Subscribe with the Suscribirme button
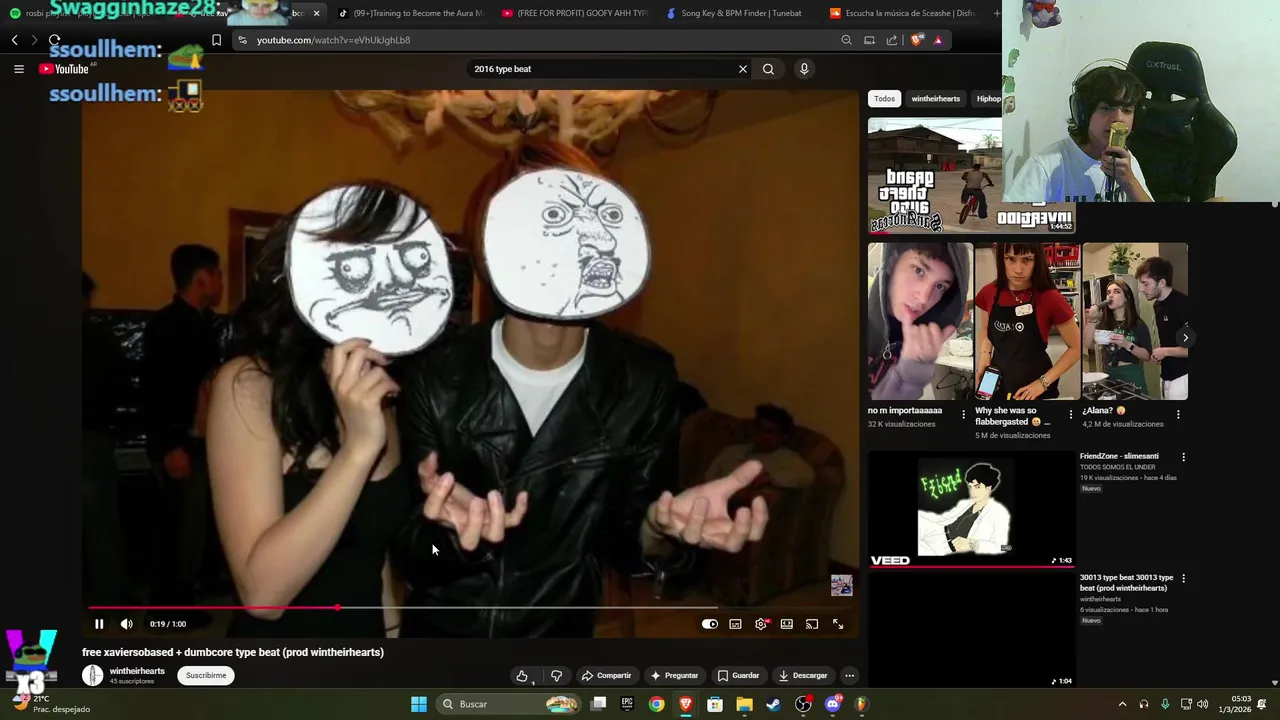This screenshot has height=720, width=1280. tap(206, 675)
